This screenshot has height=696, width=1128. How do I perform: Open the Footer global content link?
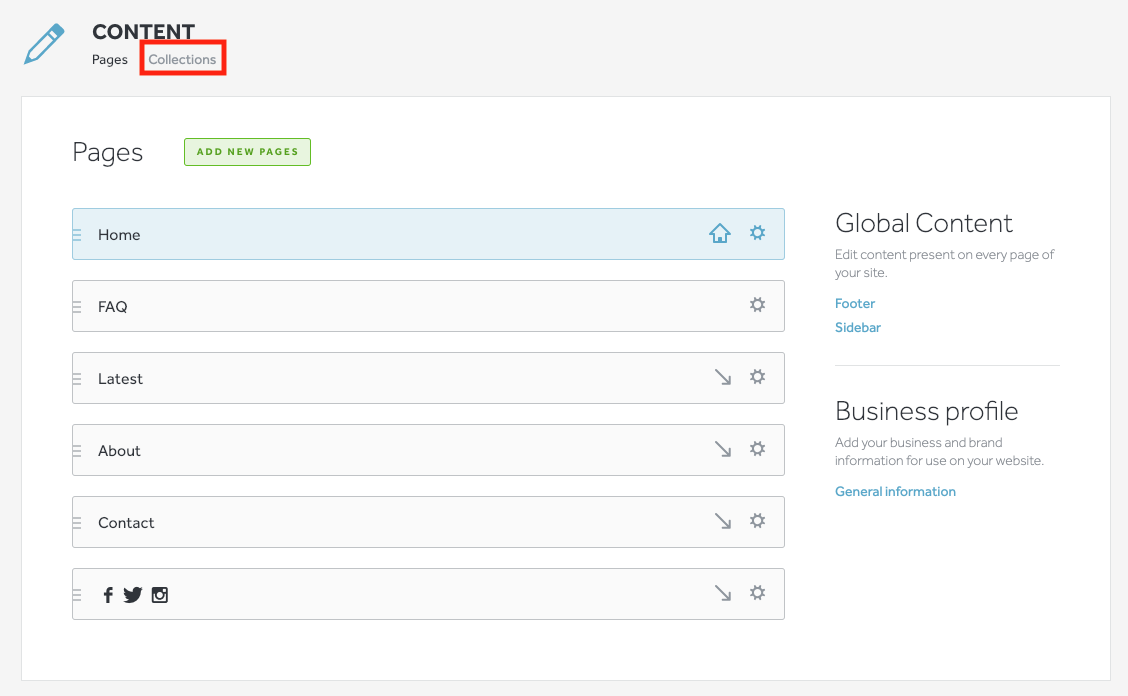pos(855,303)
